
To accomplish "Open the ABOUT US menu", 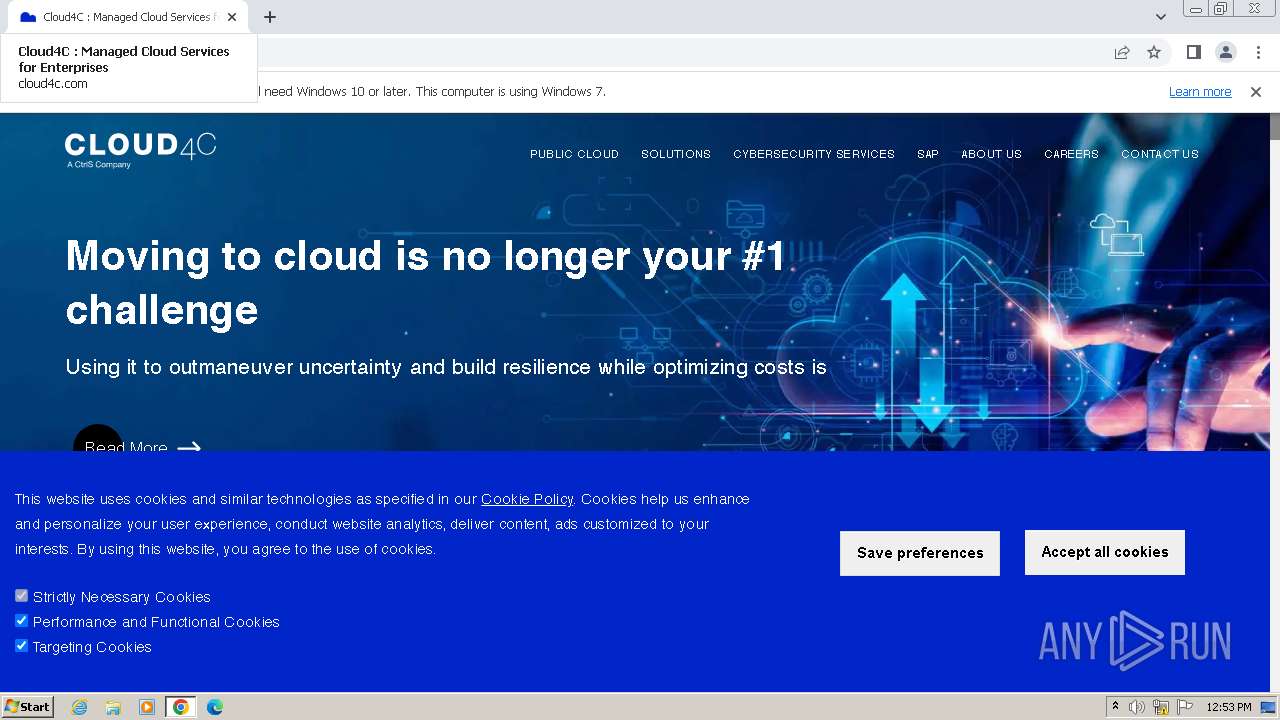I will 991,154.
